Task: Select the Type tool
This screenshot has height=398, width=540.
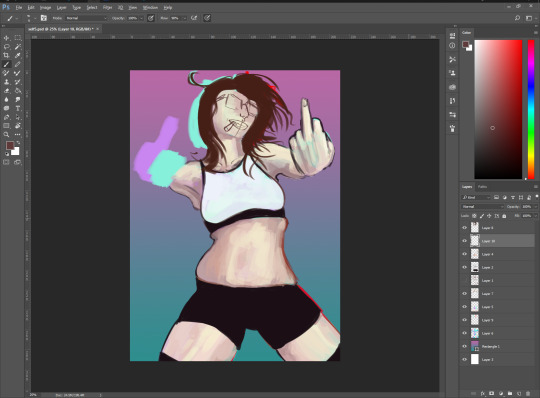Action: click(x=18, y=108)
